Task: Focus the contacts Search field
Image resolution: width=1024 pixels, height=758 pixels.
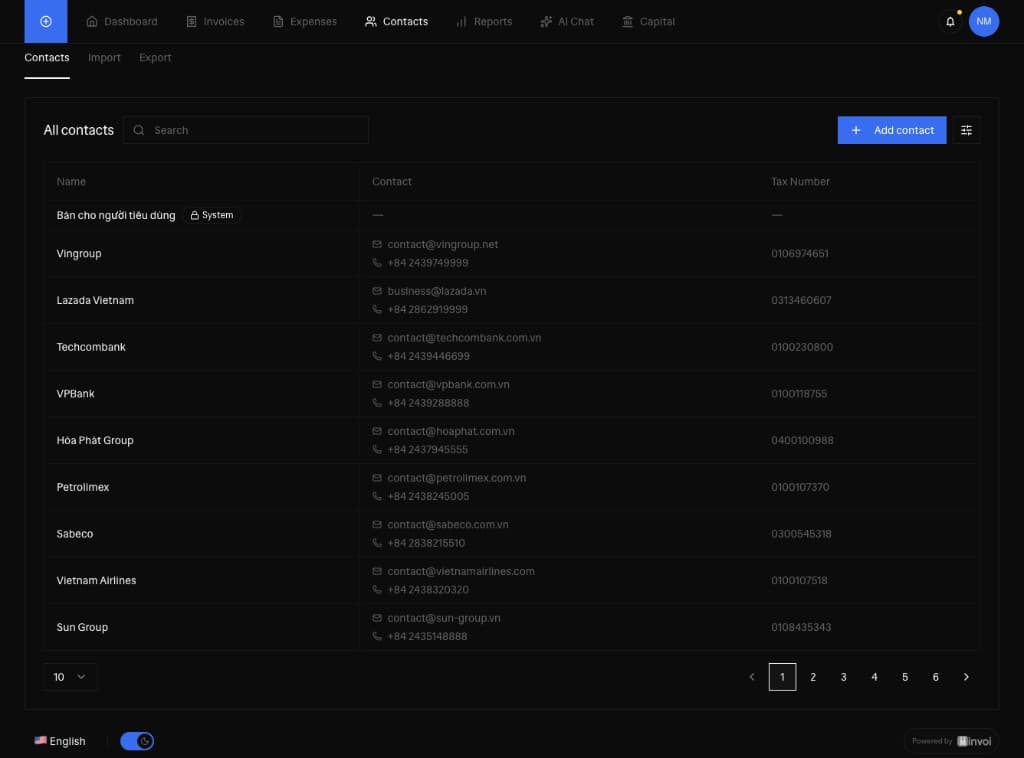Action: 246,130
